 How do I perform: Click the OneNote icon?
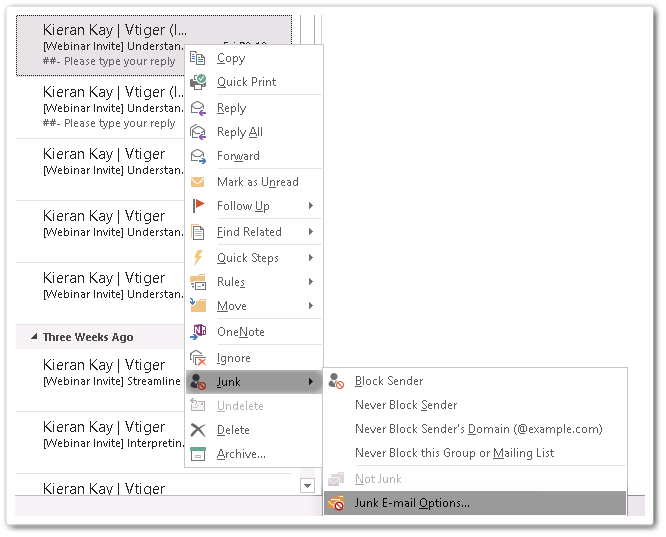pyautogui.click(x=198, y=332)
